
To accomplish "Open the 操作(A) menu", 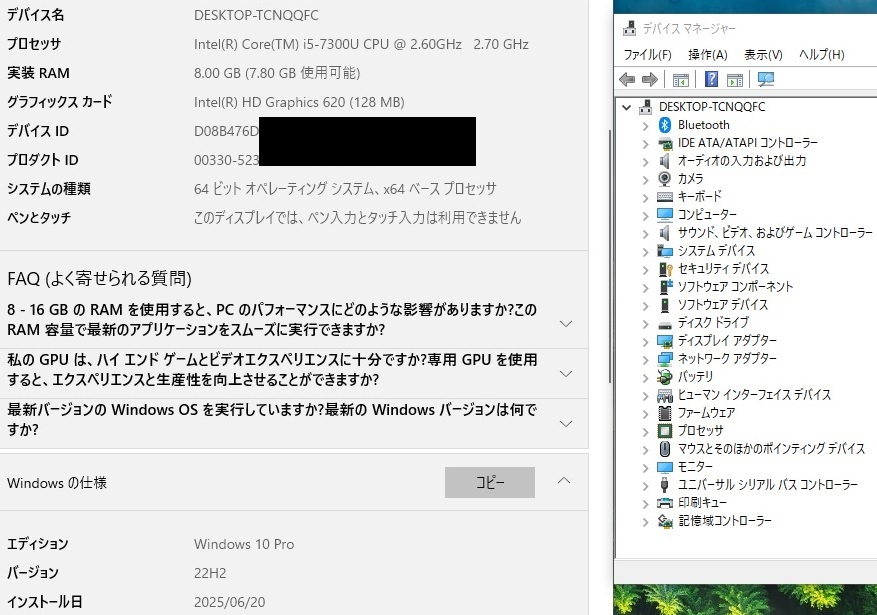I will point(708,54).
